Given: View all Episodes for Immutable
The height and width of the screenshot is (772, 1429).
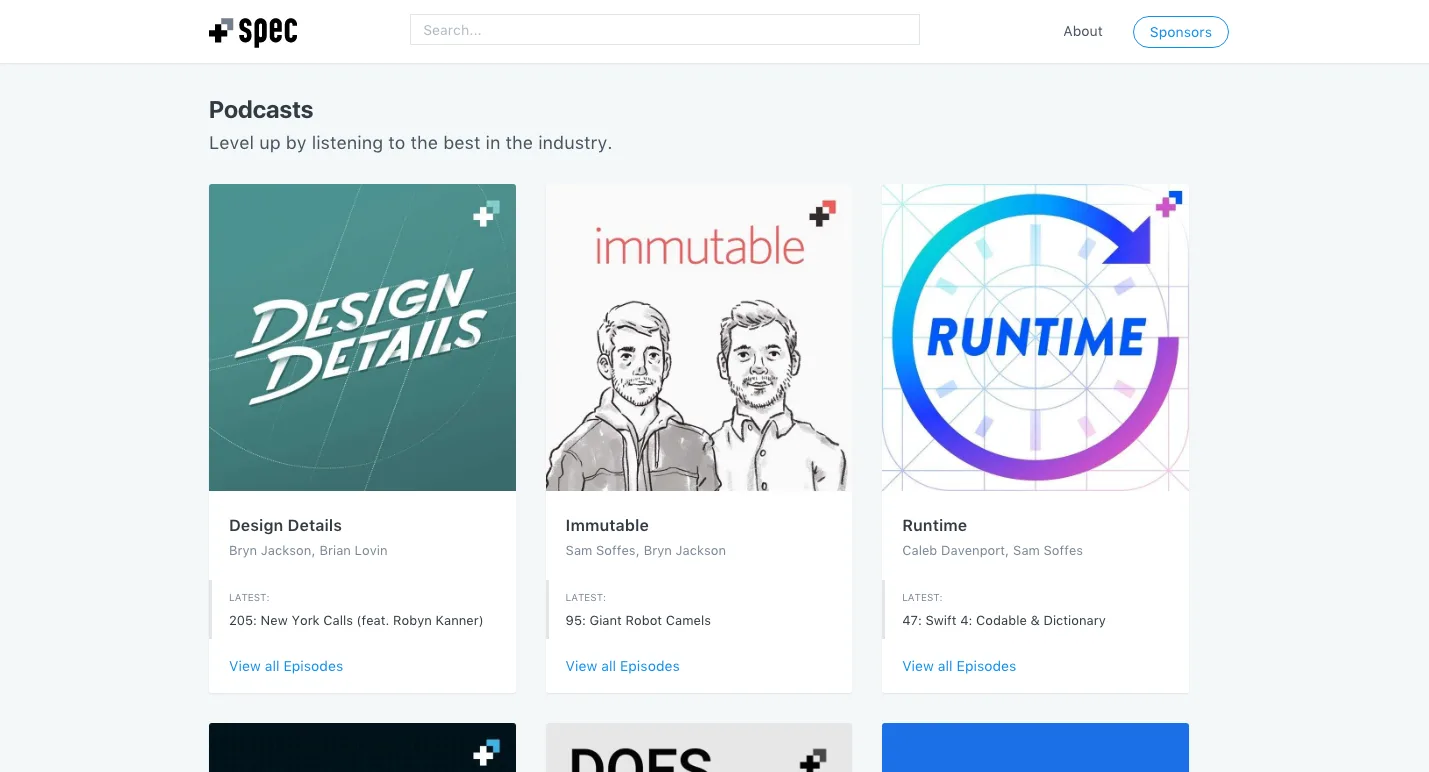Looking at the screenshot, I should (x=622, y=666).
